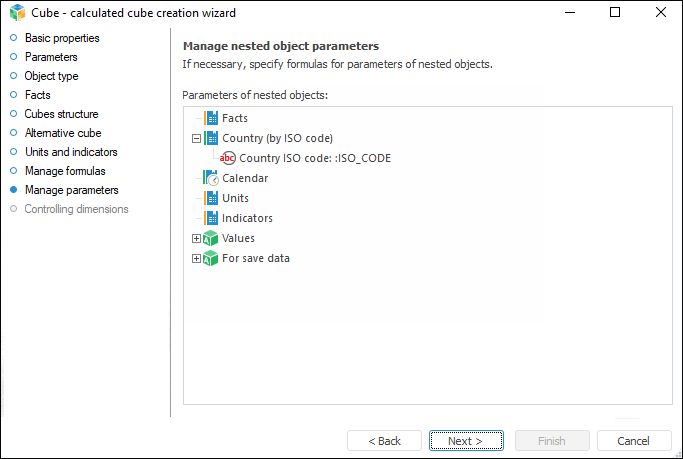
Task: Click the Country dimension icon in tree
Action: click(x=211, y=138)
